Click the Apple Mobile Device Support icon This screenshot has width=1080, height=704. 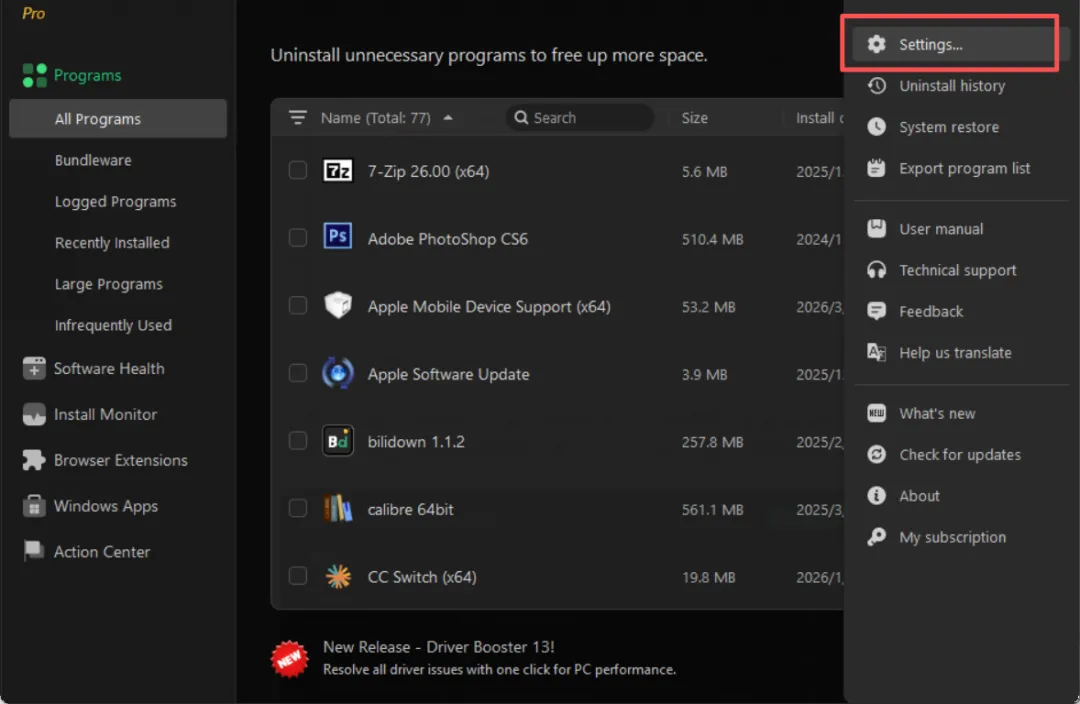point(338,305)
